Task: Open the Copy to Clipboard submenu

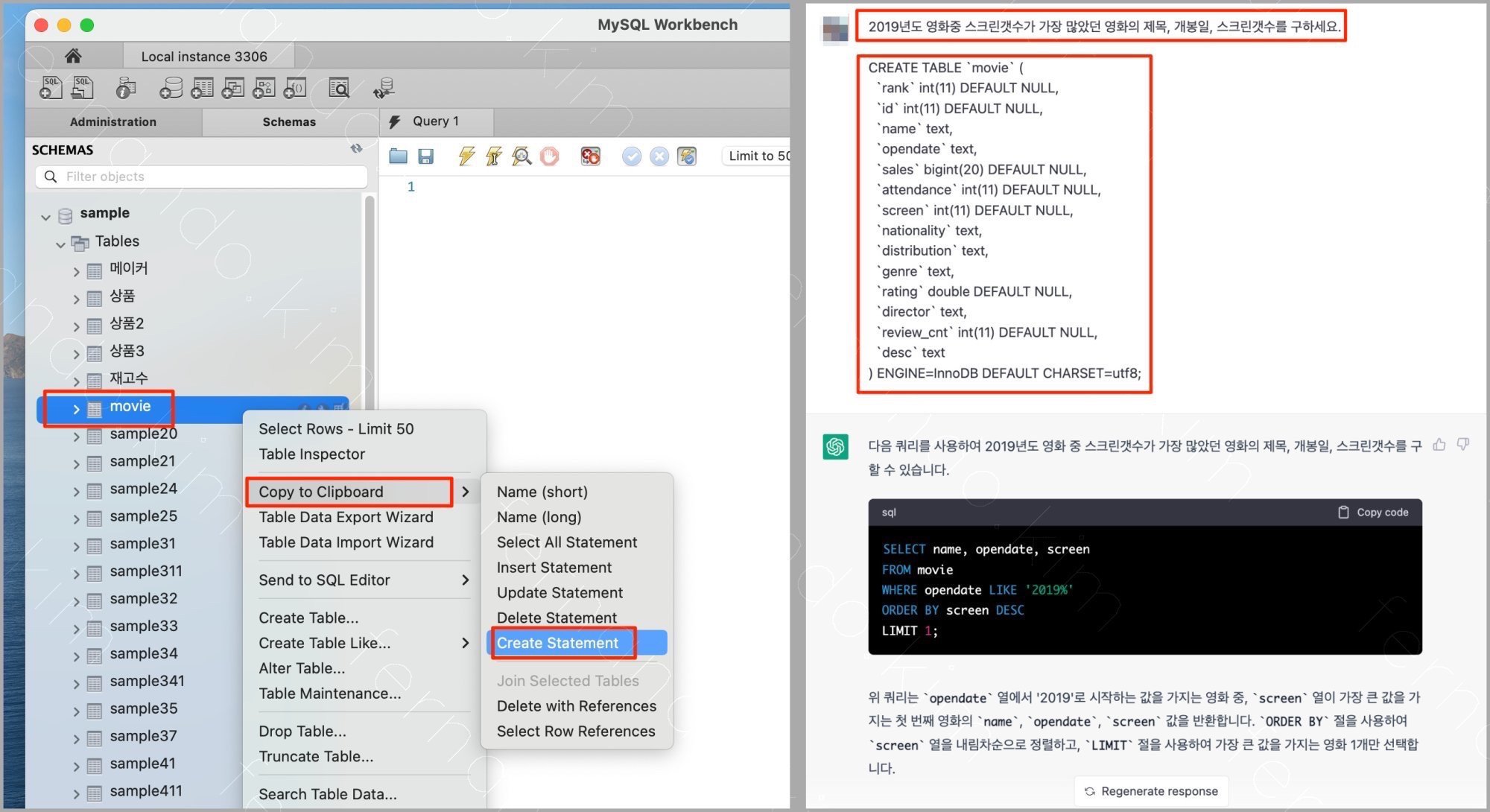Action: 320,492
